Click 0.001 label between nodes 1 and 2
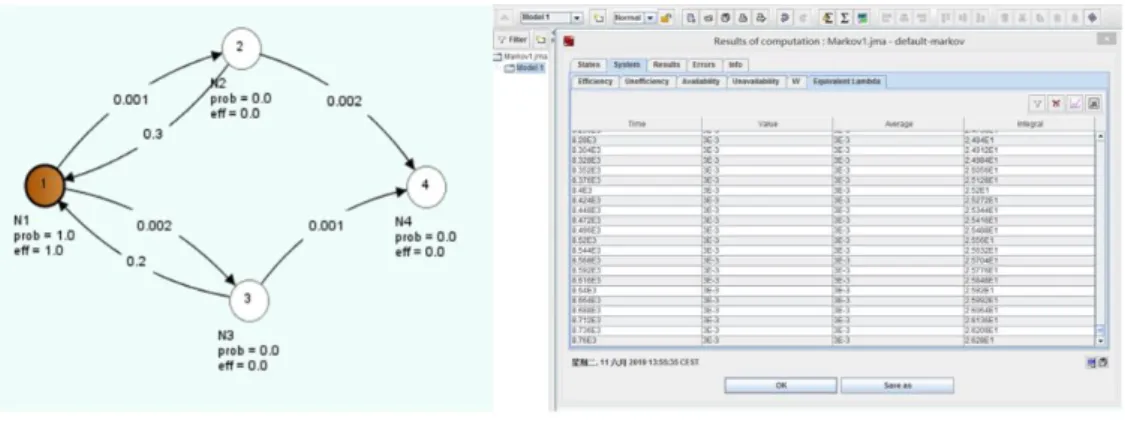This screenshot has width=1125, height=423. pyautogui.click(x=131, y=100)
